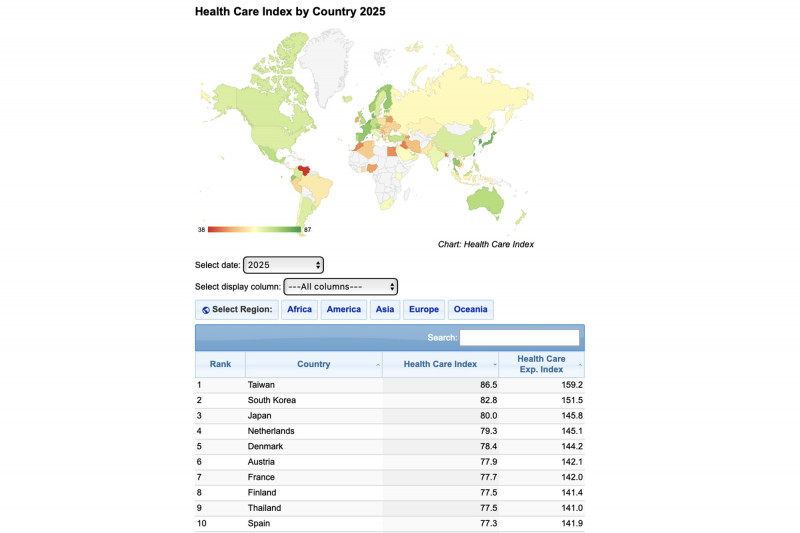Click the map color gradient legend bar
Image resolution: width=800 pixels, height=533 pixels.
254,230
